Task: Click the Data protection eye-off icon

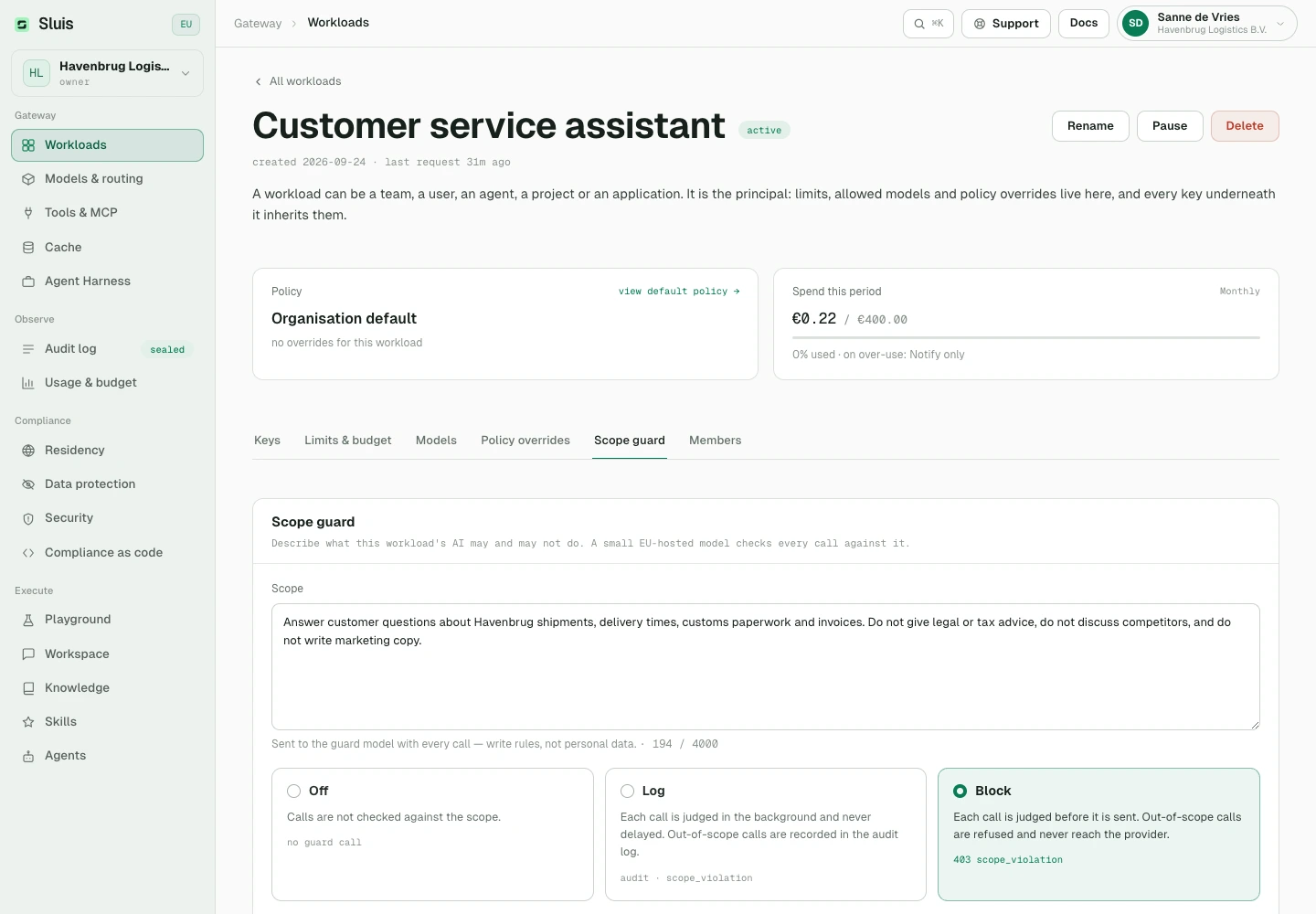Action: coord(28,484)
